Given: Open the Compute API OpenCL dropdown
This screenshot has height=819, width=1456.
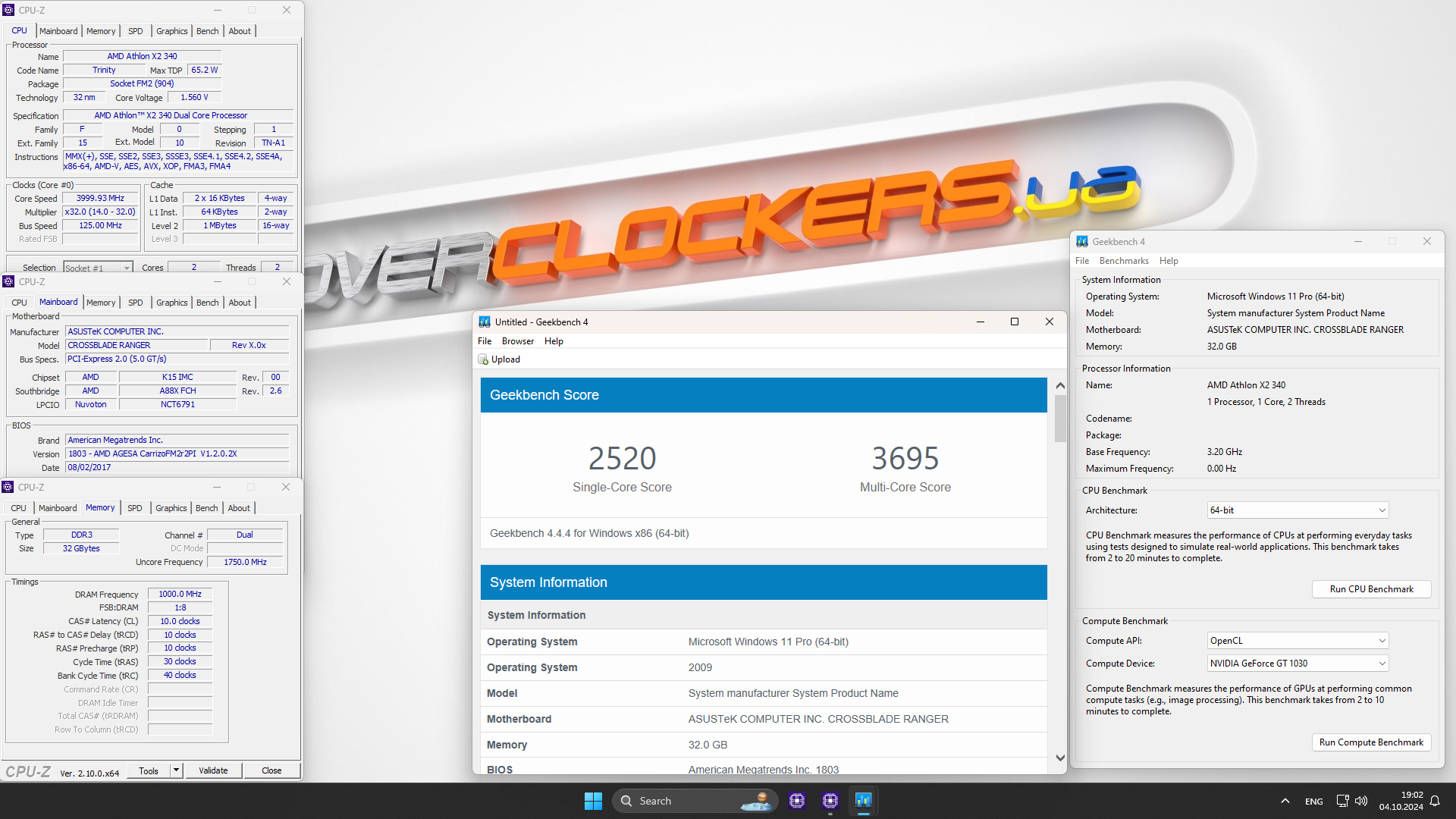Looking at the screenshot, I should tap(1298, 641).
